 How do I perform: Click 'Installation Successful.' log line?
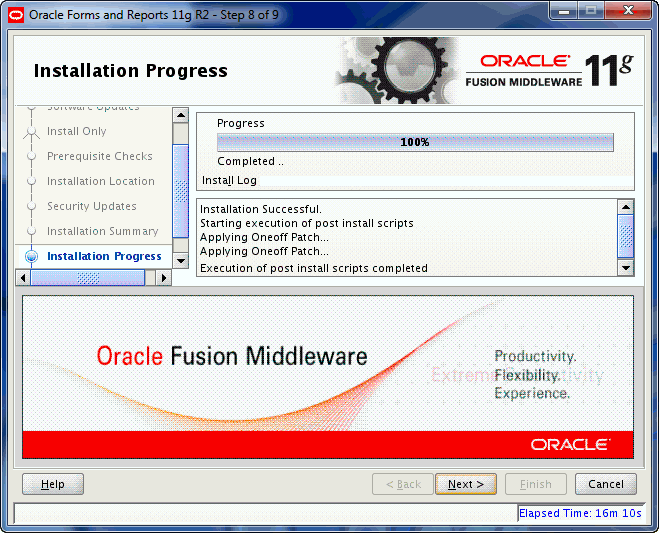pyautogui.click(x=261, y=209)
